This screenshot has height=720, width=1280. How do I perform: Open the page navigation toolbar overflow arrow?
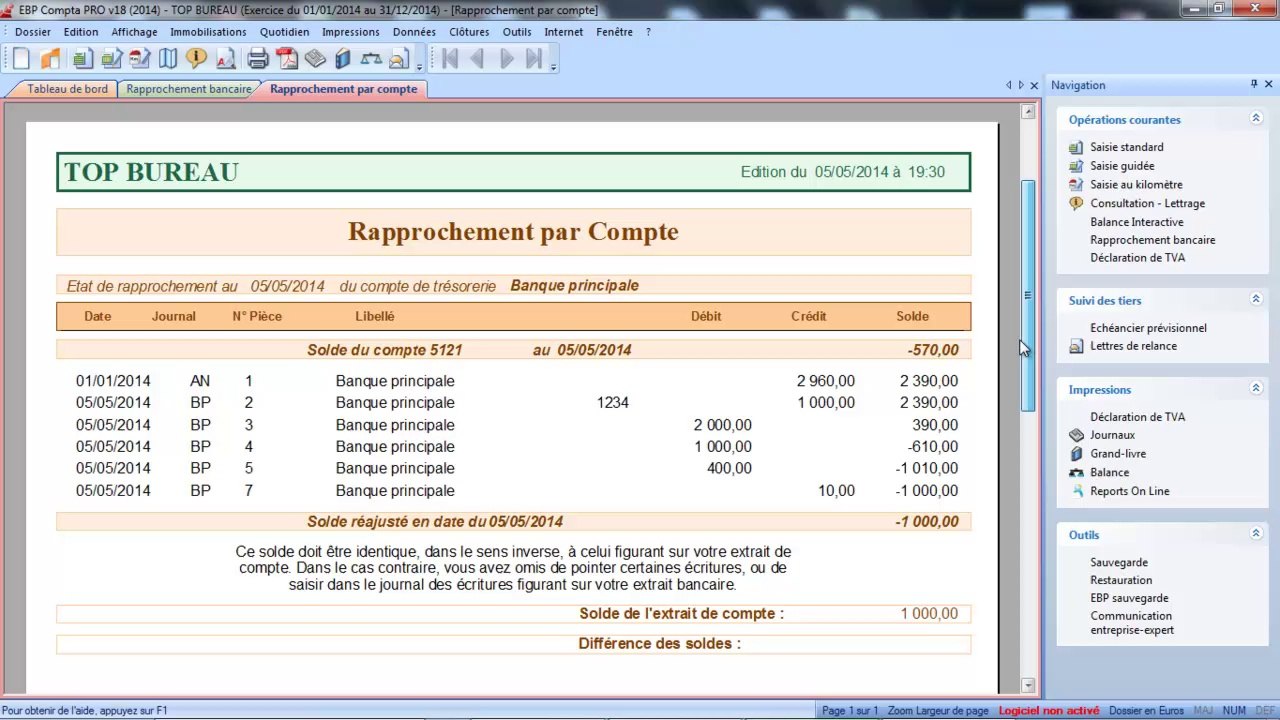(554, 66)
